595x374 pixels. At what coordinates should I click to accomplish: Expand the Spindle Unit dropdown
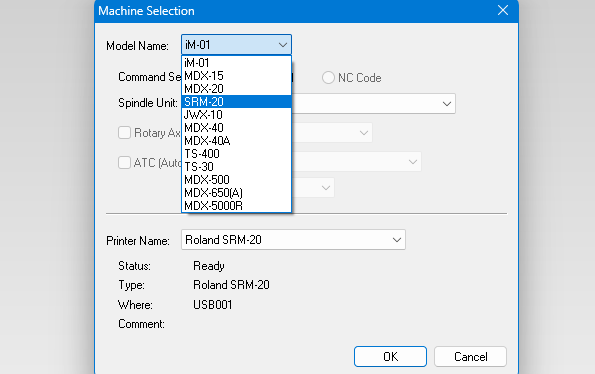click(x=447, y=104)
